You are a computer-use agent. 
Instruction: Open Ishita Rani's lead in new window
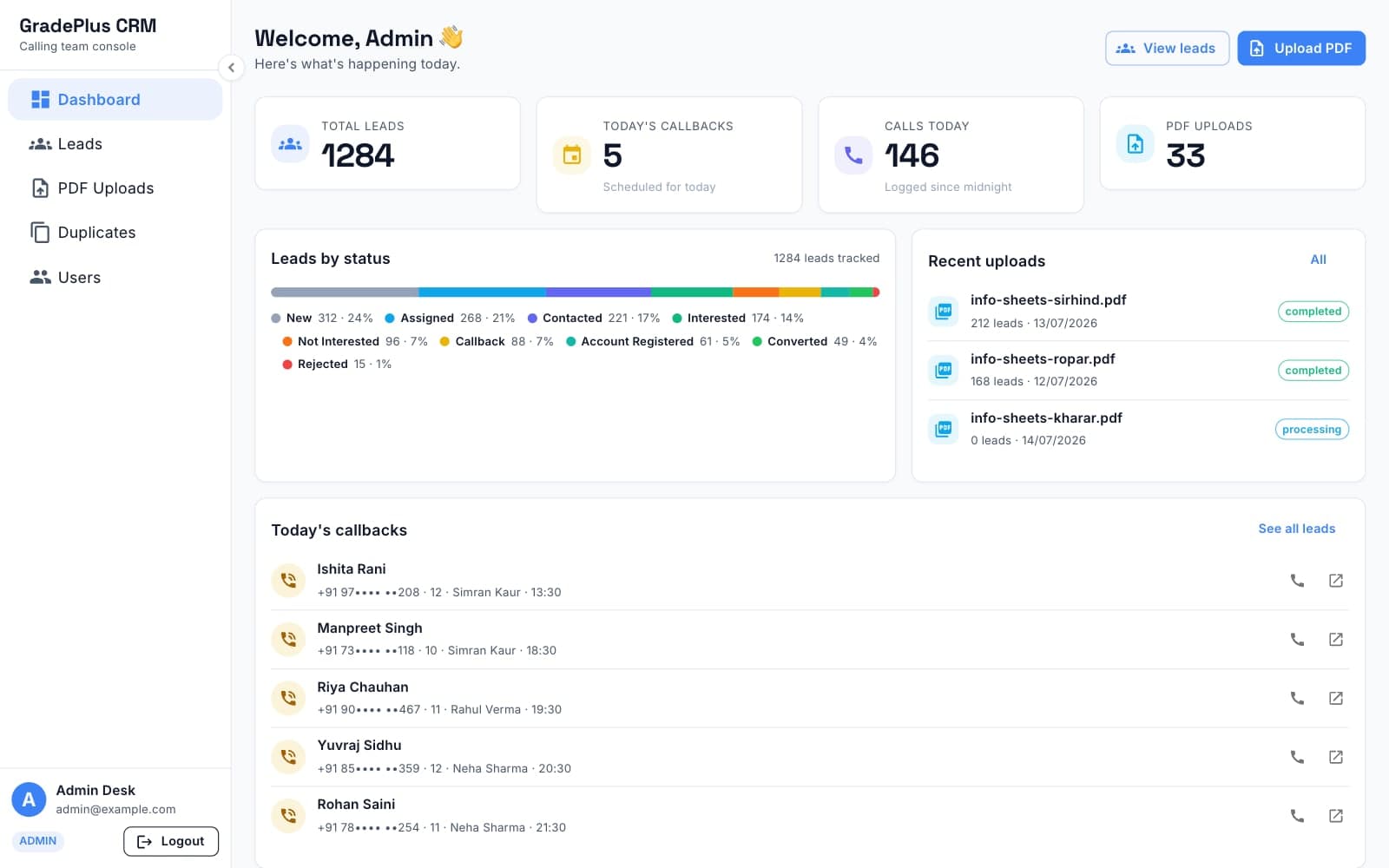(1336, 581)
